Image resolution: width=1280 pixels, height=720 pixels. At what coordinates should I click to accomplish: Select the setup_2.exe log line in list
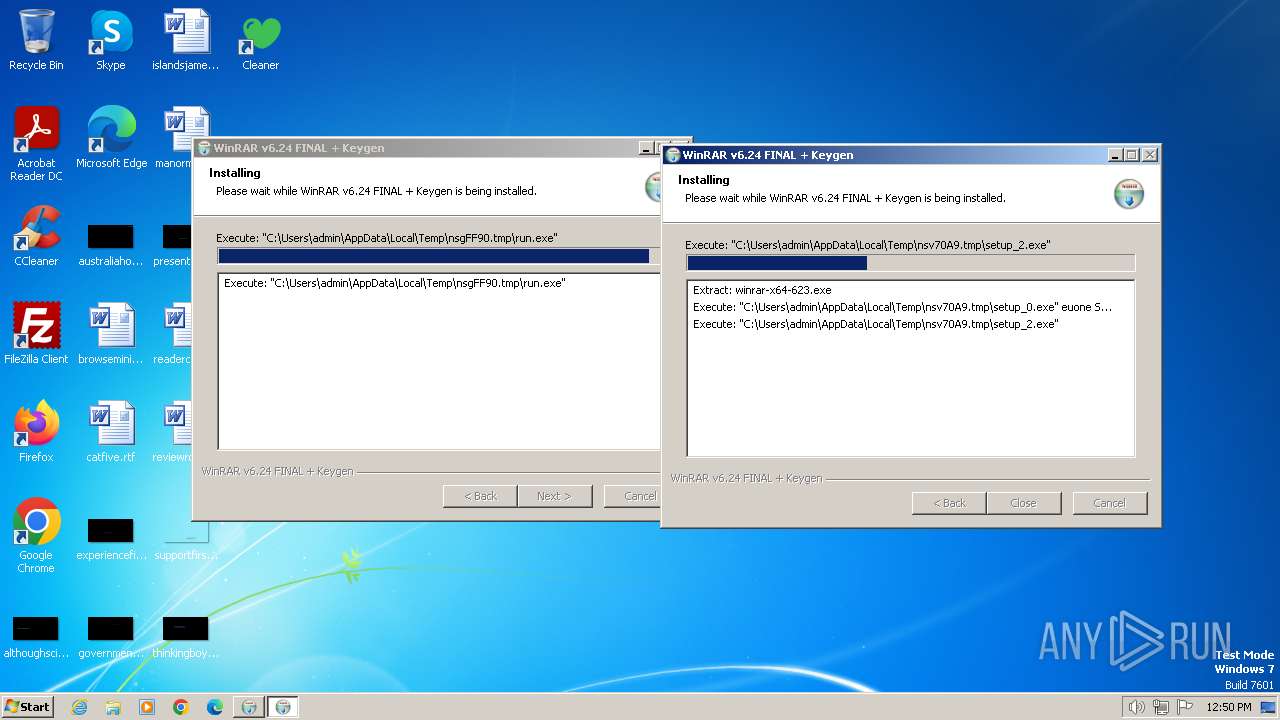pyautogui.click(x=875, y=324)
